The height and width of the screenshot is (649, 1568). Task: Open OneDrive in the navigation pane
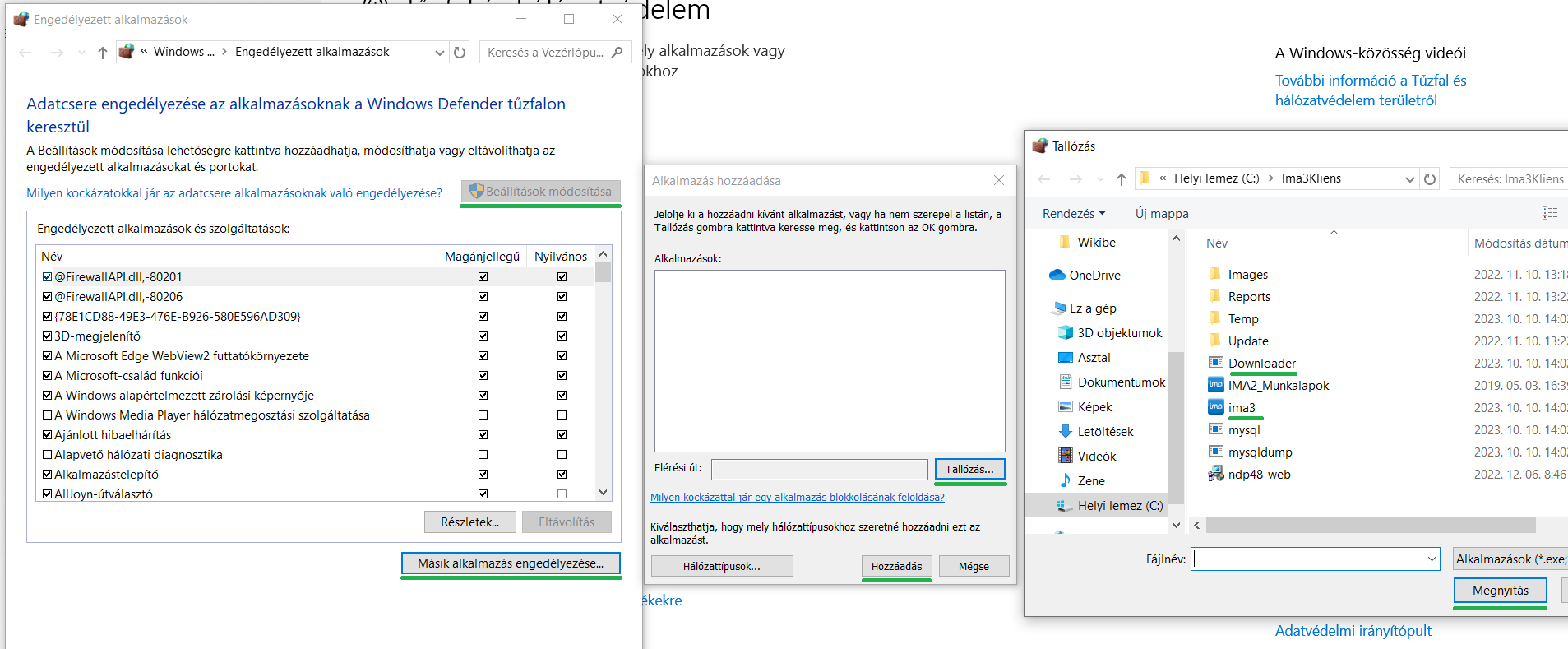(1094, 276)
